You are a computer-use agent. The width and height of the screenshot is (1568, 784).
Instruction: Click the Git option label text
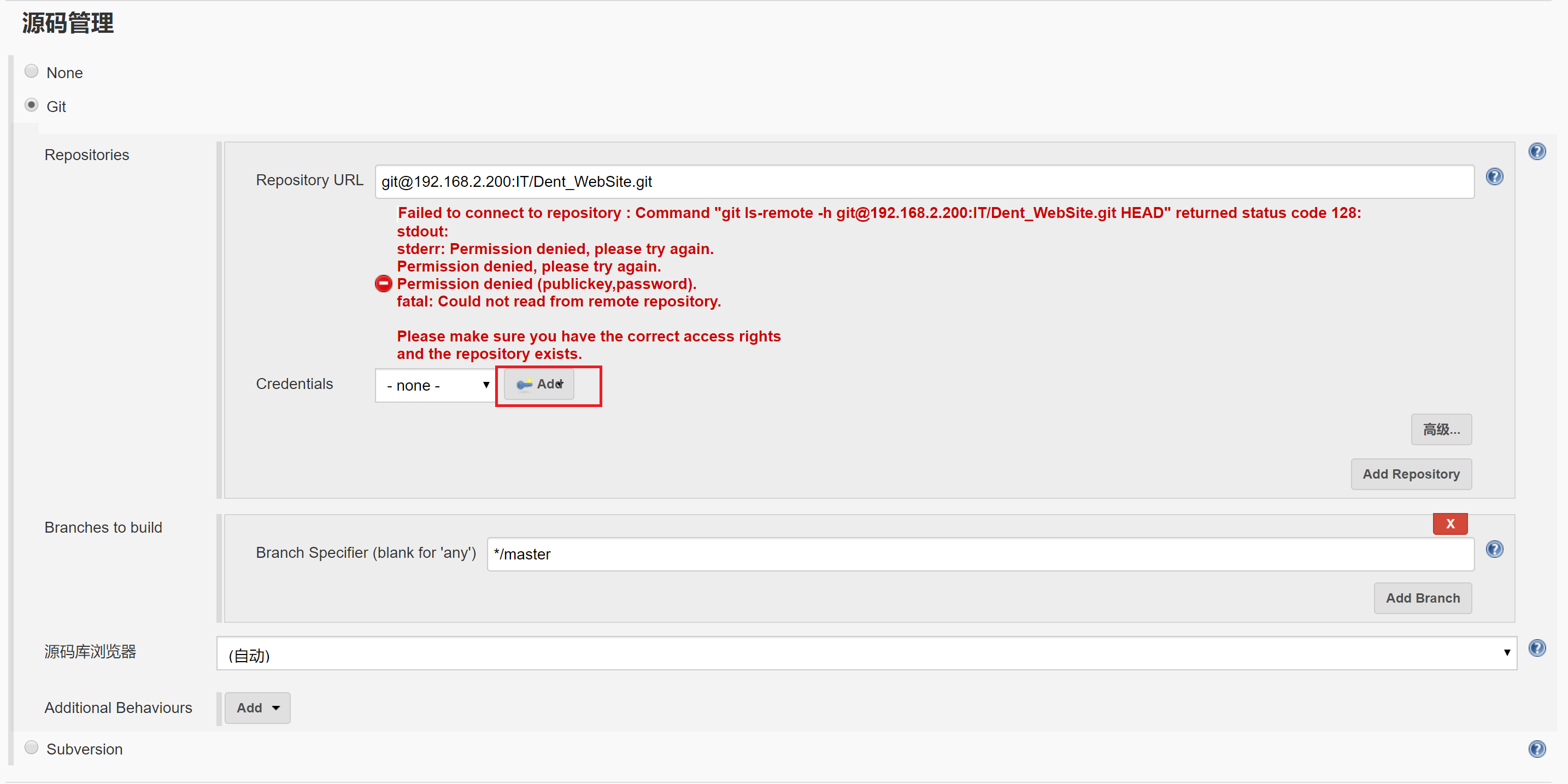coord(56,107)
